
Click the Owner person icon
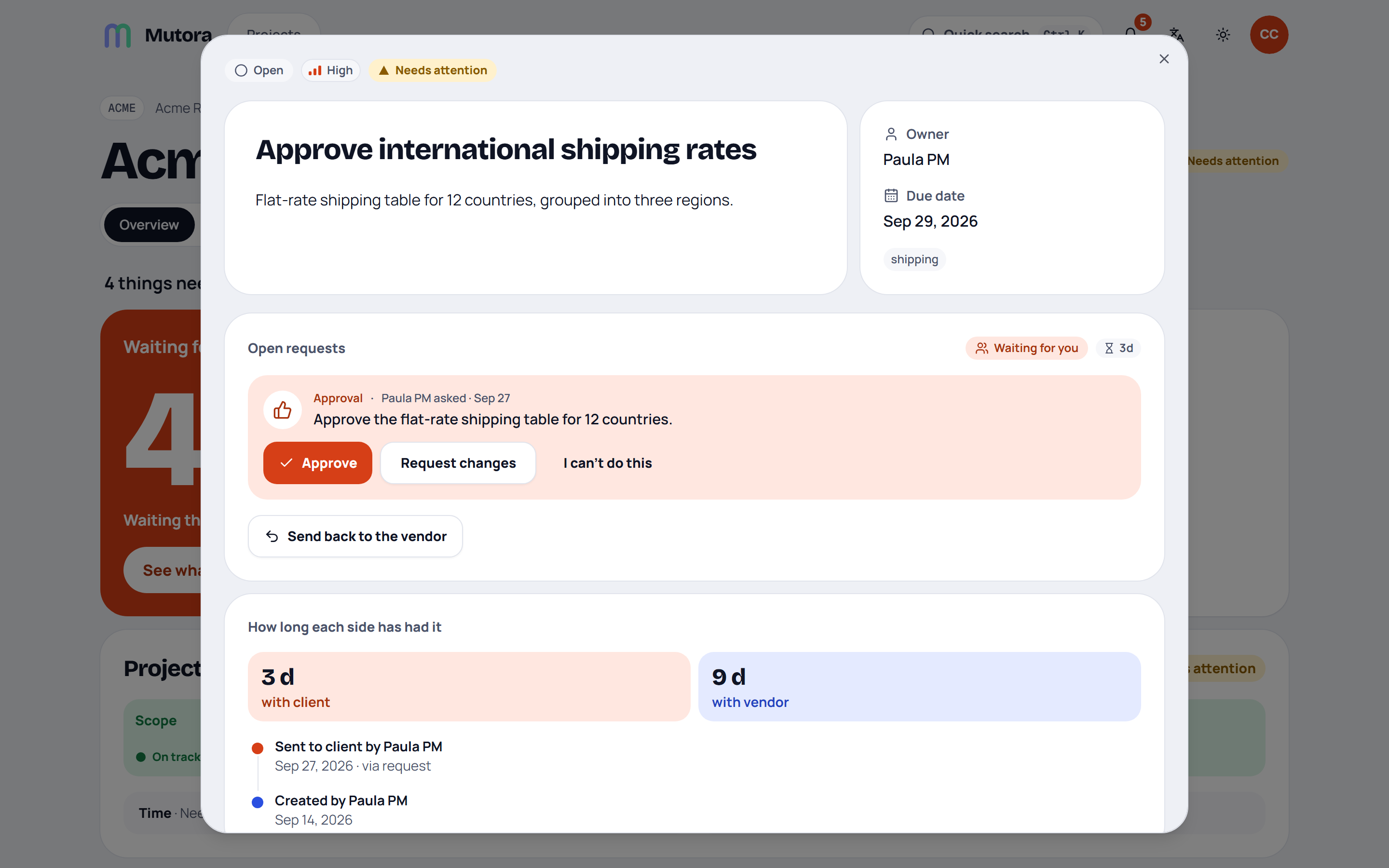(891, 134)
